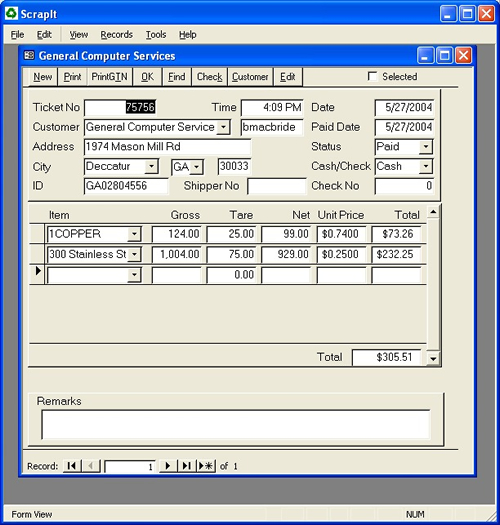Image resolution: width=500 pixels, height=525 pixels.
Task: Click the Find button
Action: (176, 77)
